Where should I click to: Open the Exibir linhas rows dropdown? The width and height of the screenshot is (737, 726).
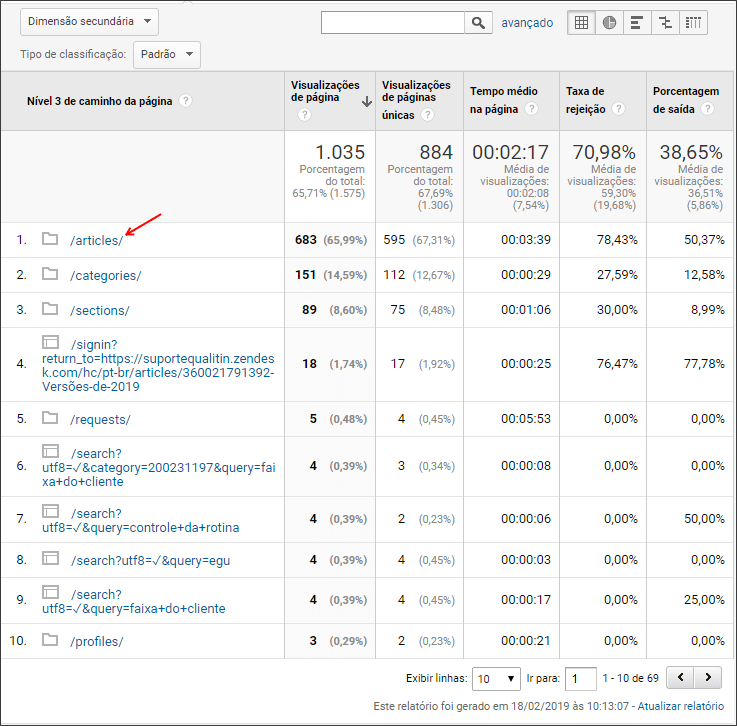pyautogui.click(x=496, y=679)
